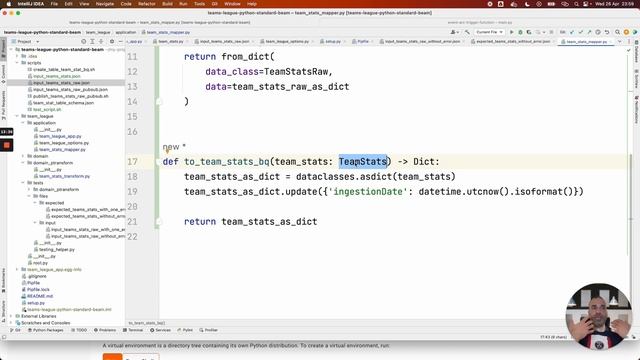Collapse the team_league folder in tree
The height and width of the screenshot is (360, 640).
[x=17, y=116]
